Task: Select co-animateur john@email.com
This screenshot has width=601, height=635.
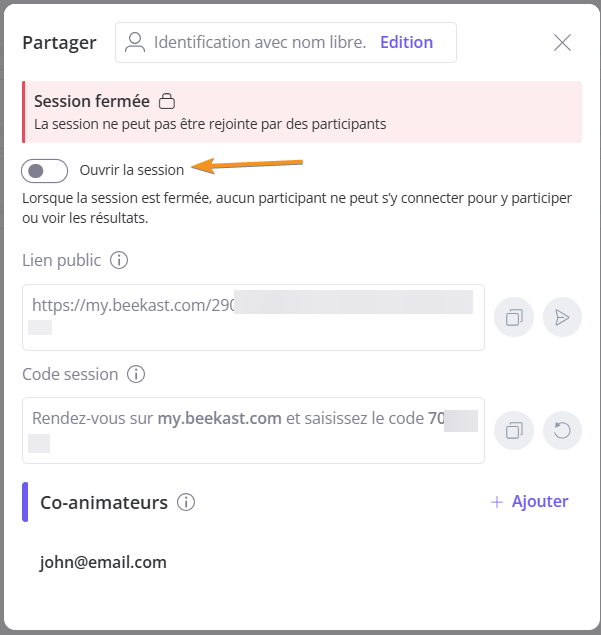Action: click(103, 562)
